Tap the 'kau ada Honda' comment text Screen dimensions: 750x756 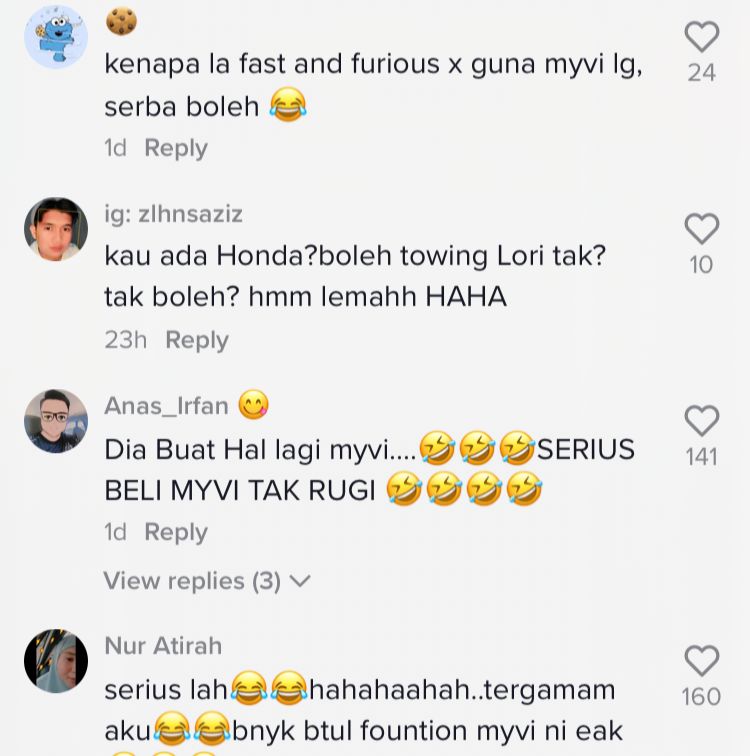point(355,276)
